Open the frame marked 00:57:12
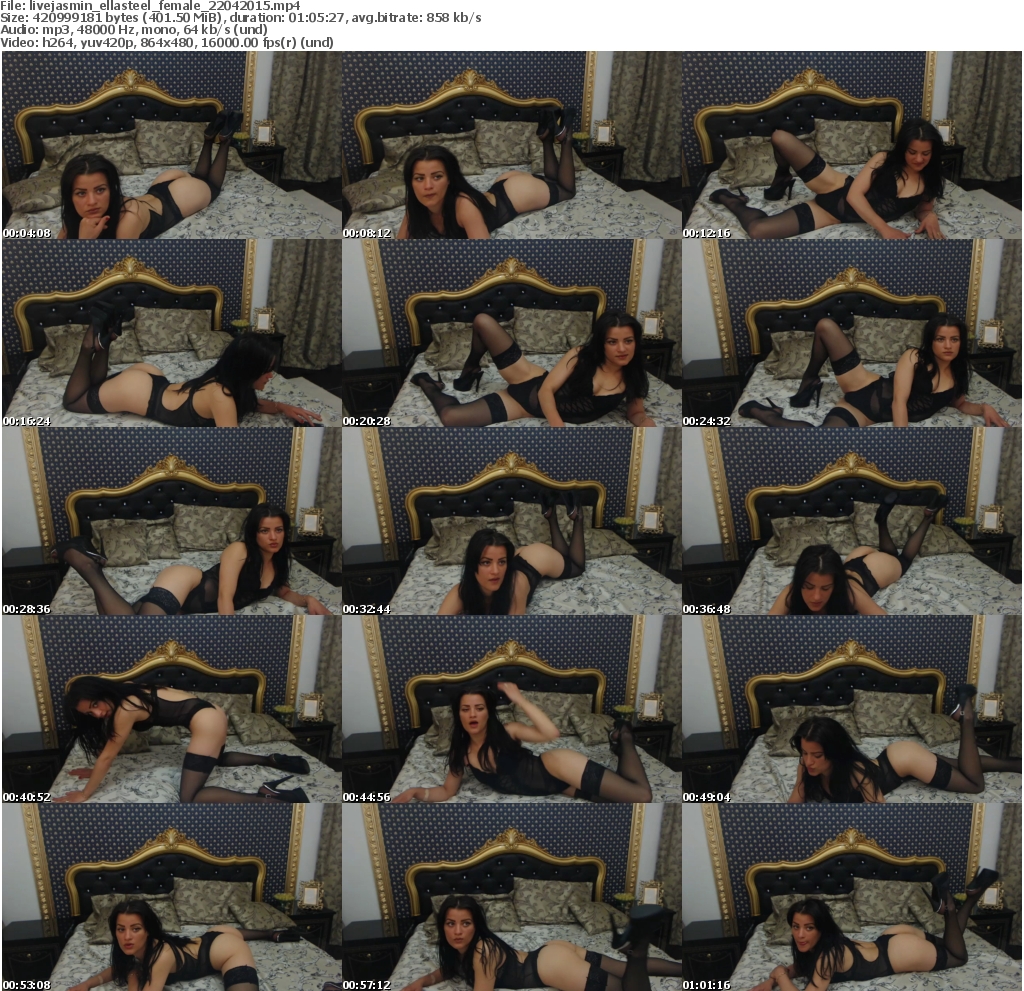The width and height of the screenshot is (1024, 991). [x=511, y=898]
